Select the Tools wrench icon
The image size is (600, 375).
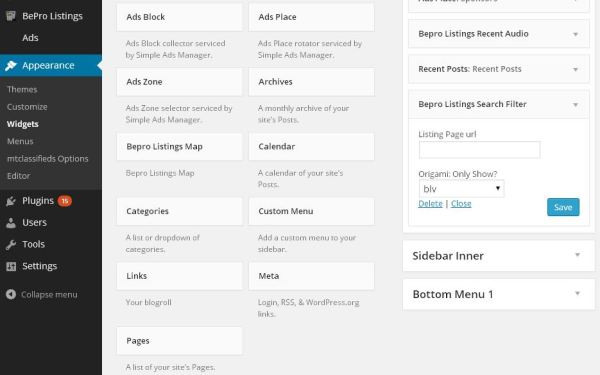(11, 244)
